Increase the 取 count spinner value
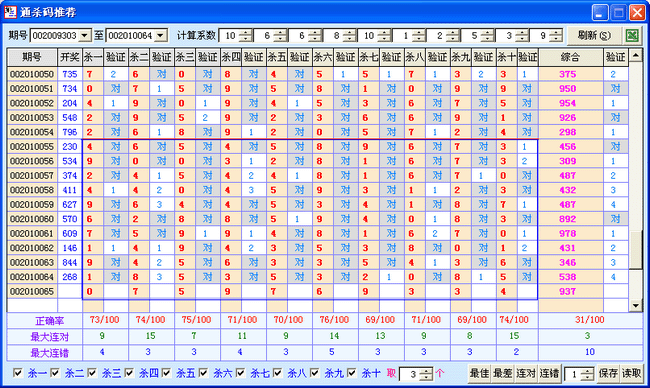The height and width of the screenshot is (388, 650). 426,371
